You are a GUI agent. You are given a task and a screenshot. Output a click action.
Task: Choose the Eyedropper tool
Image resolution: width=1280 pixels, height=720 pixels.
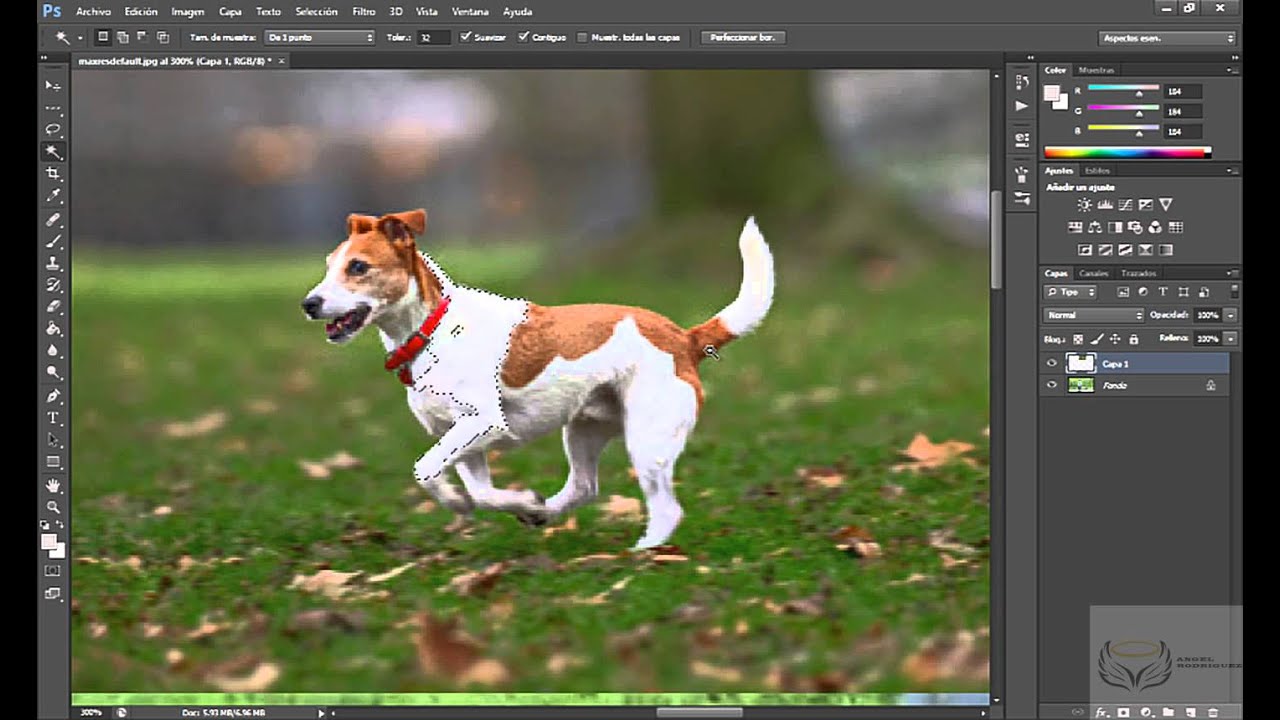point(53,196)
